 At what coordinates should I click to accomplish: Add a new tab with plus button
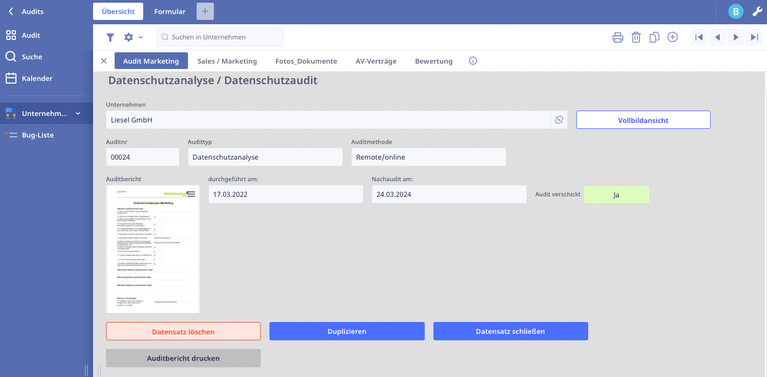click(x=205, y=11)
